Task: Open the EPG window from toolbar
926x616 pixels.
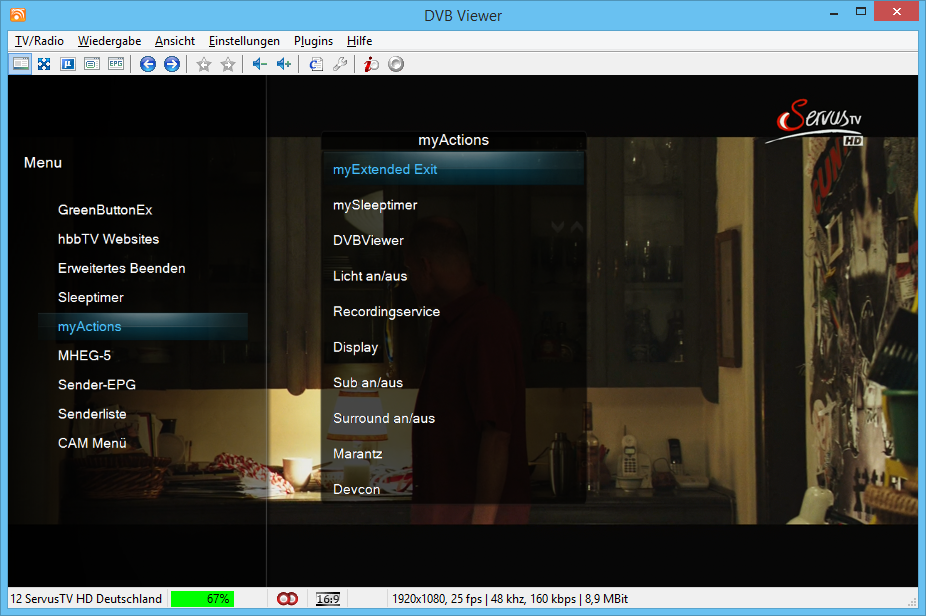Action: (116, 64)
